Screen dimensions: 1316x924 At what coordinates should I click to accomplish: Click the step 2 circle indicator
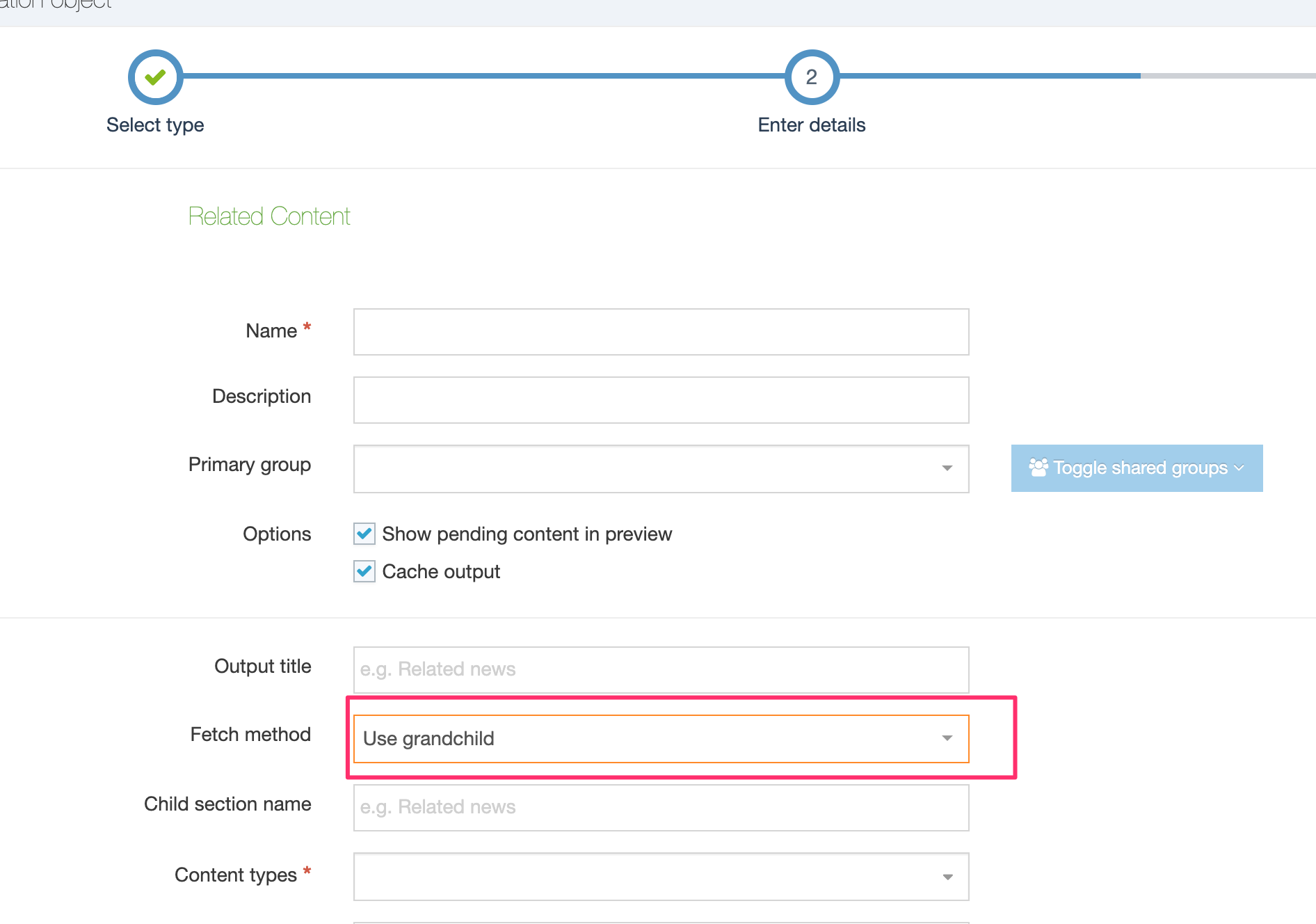coord(811,77)
